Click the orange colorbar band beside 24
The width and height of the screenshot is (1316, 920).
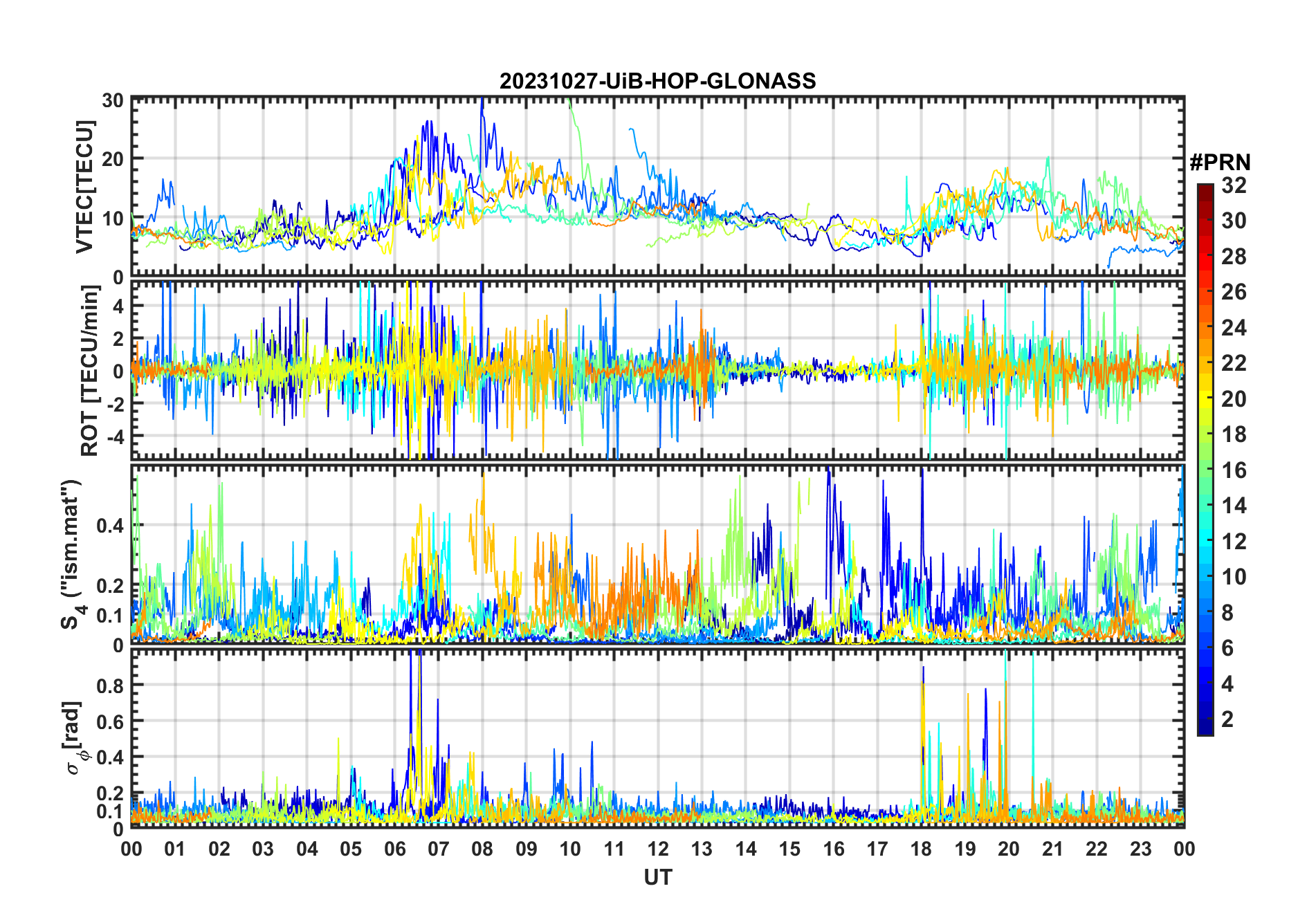[1205, 327]
